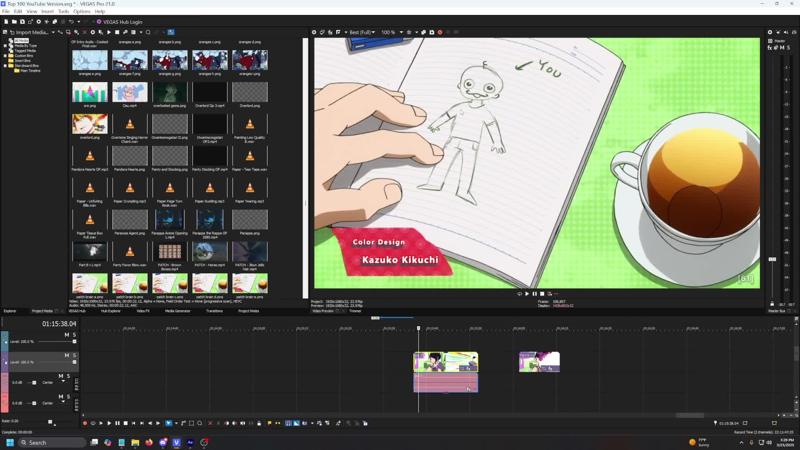The width and height of the screenshot is (800, 450).
Task: Click the yellow Insert Marker icon
Action: coord(269,423)
